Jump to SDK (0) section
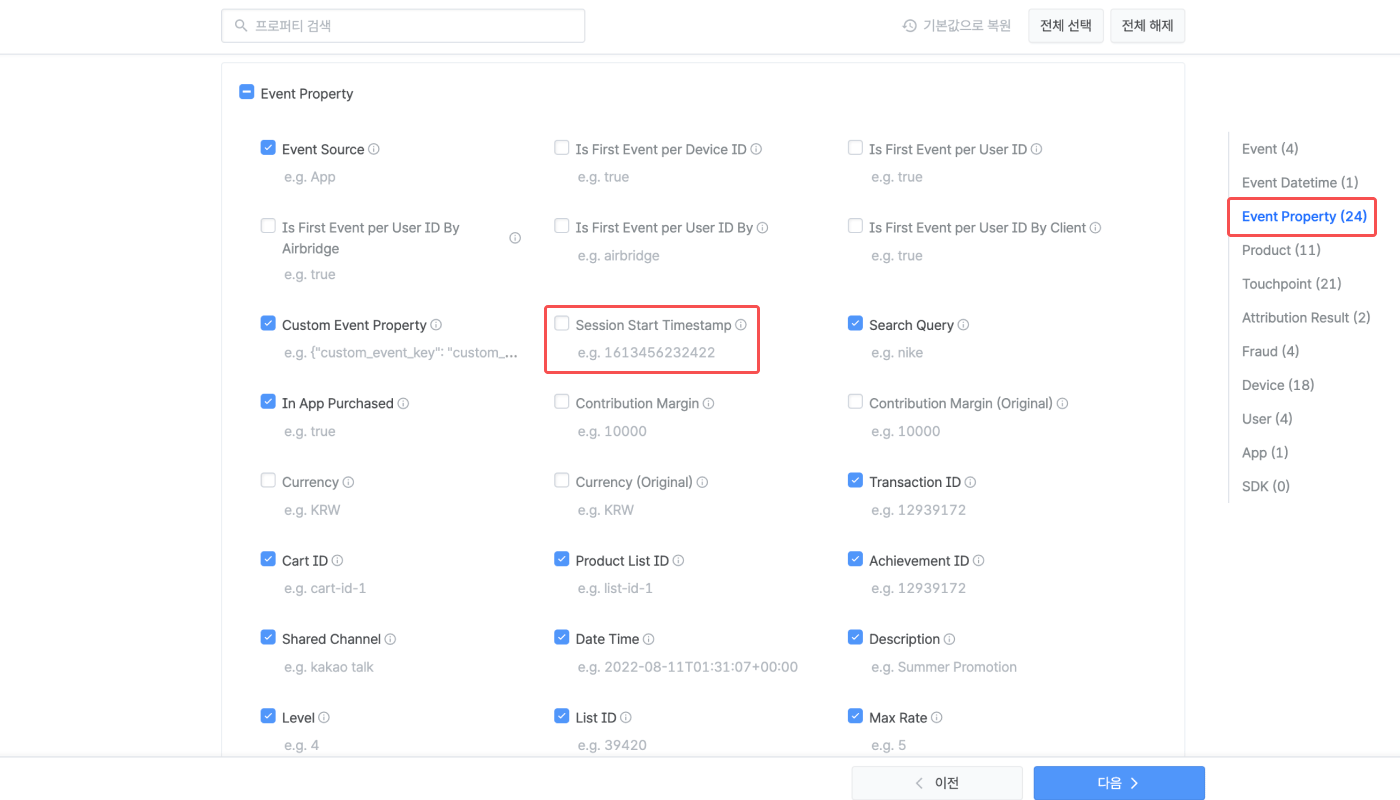 coord(1266,486)
